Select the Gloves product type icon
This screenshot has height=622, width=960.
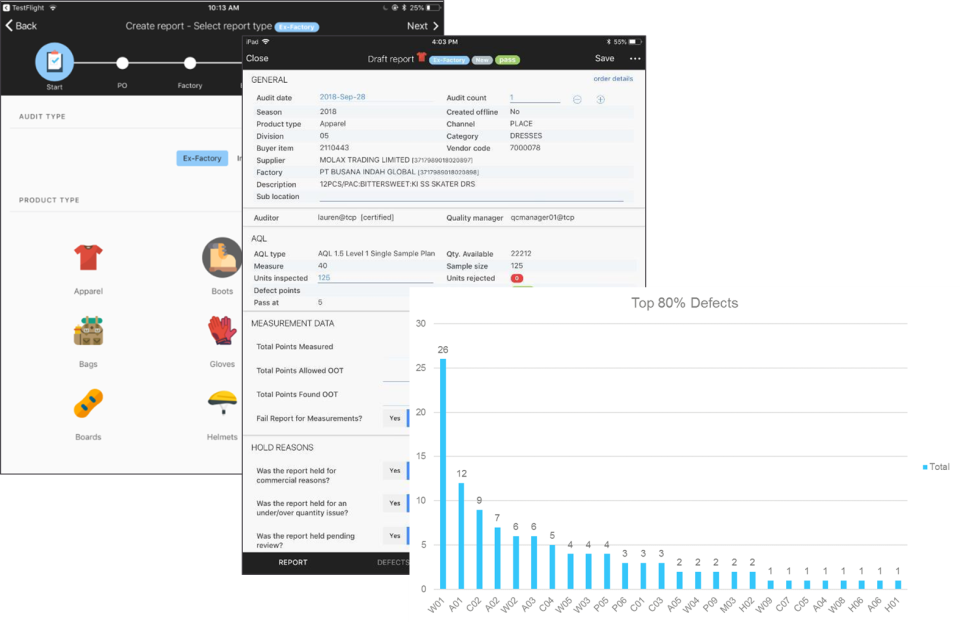(x=222, y=330)
